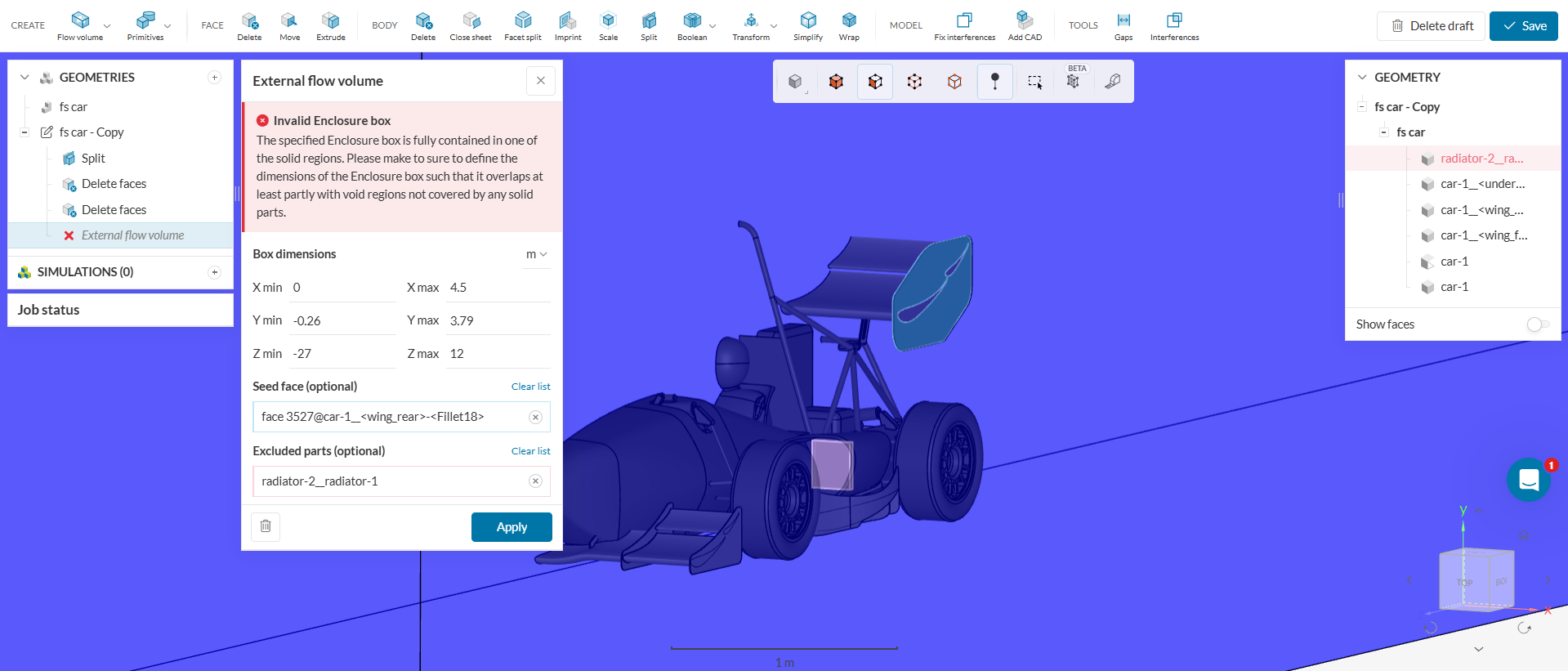The height and width of the screenshot is (671, 1568).
Task: Click Clear list for Seed face
Action: coord(530,387)
